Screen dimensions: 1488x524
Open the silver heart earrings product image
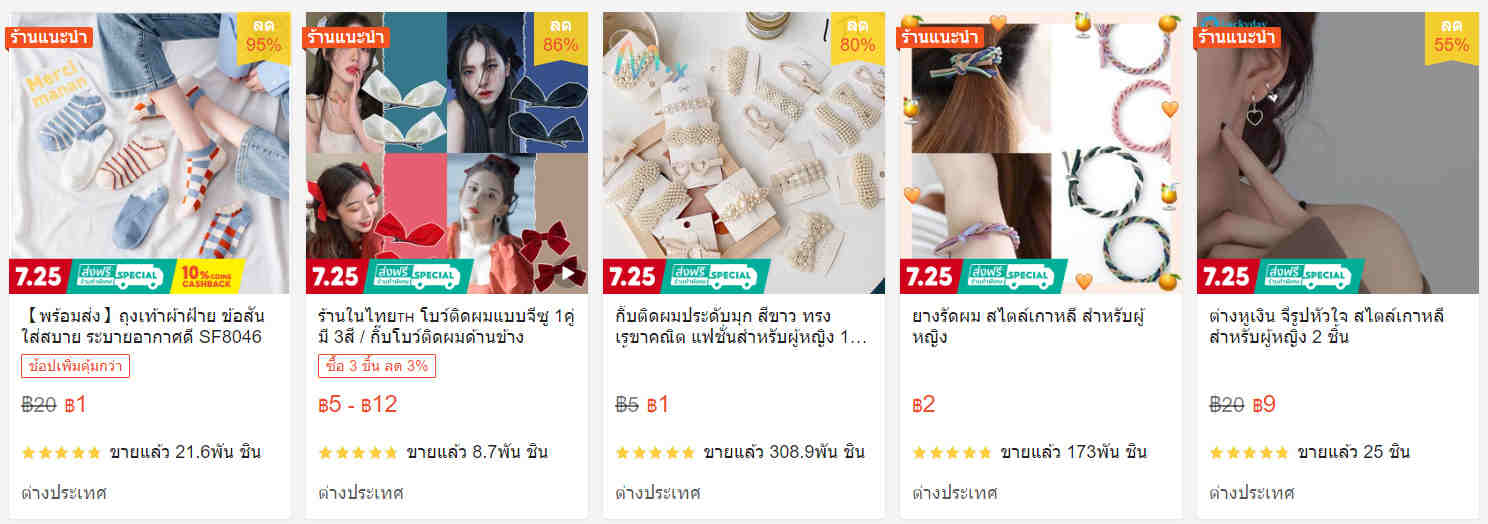coord(1338,153)
